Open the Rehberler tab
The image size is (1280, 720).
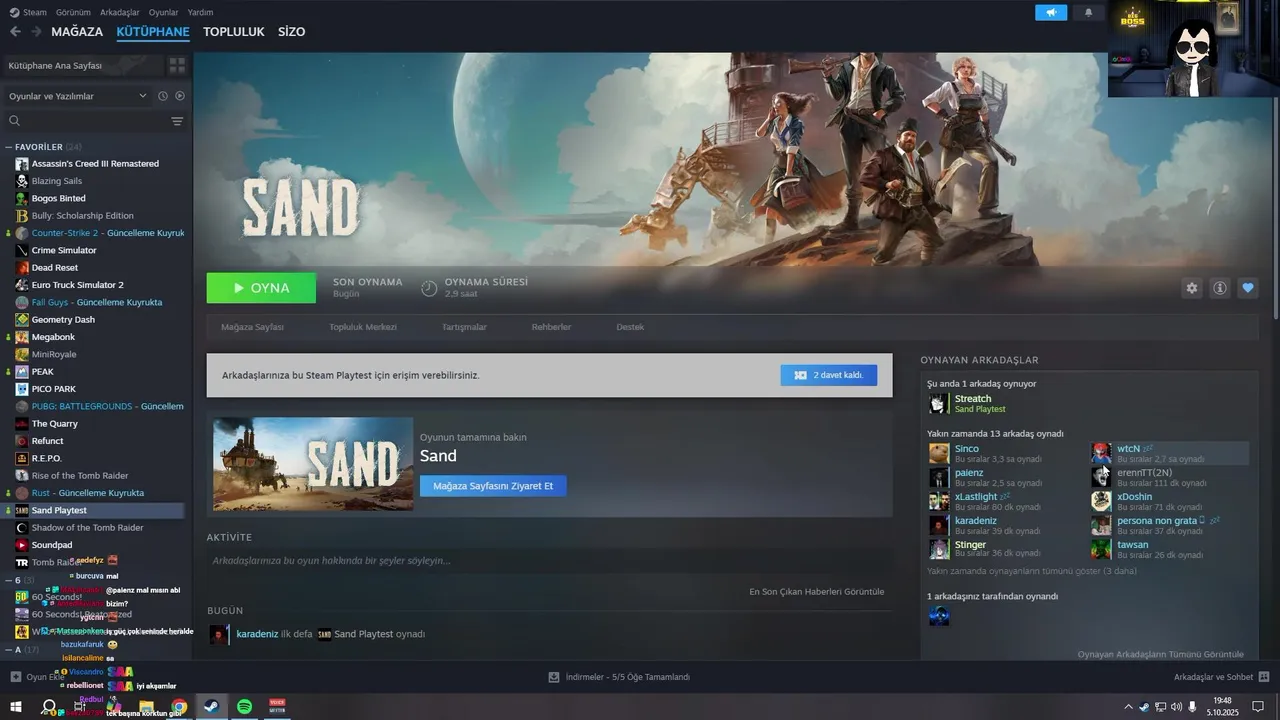point(551,327)
